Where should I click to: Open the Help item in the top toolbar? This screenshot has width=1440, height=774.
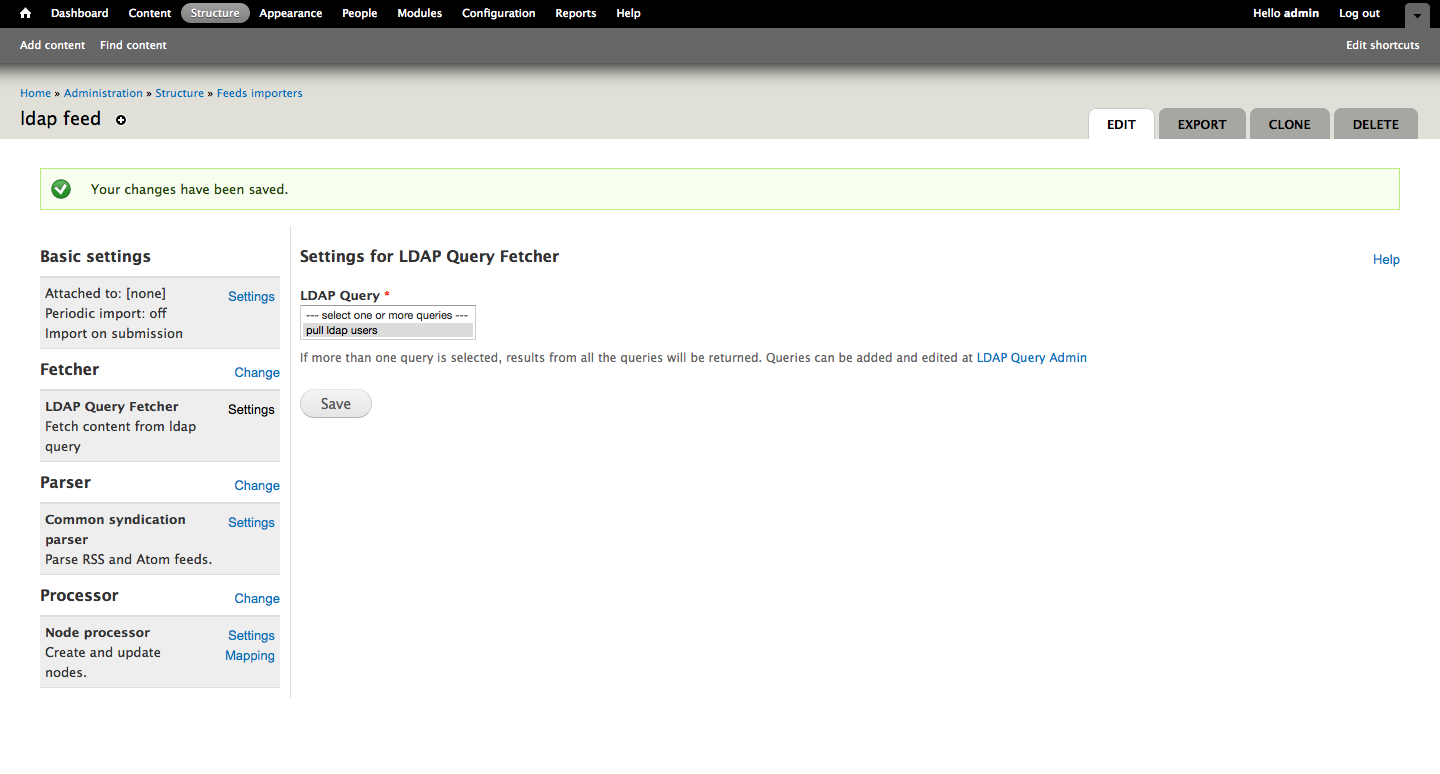(x=629, y=13)
